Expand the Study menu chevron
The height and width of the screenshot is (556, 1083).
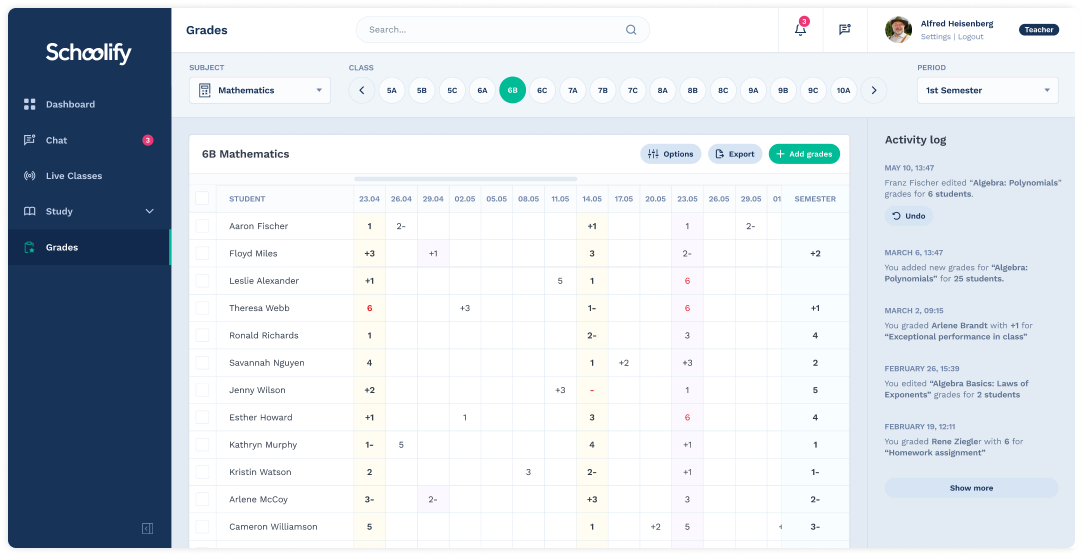click(x=149, y=211)
